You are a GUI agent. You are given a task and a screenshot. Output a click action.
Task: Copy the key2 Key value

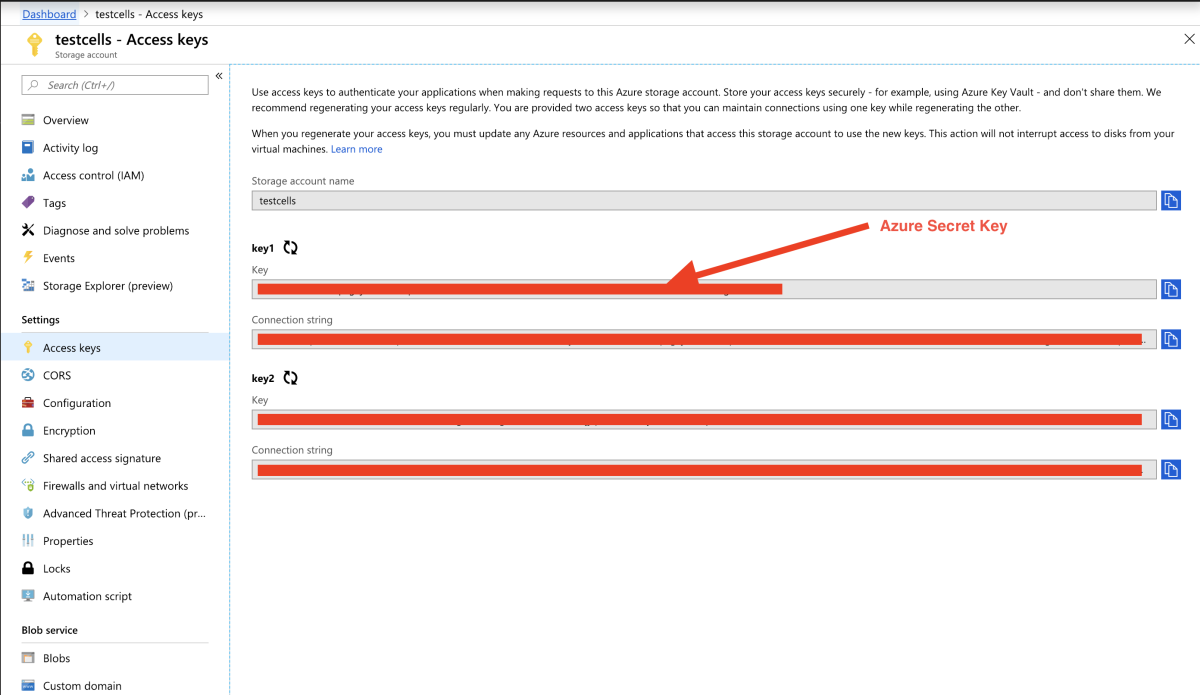[1171, 419]
